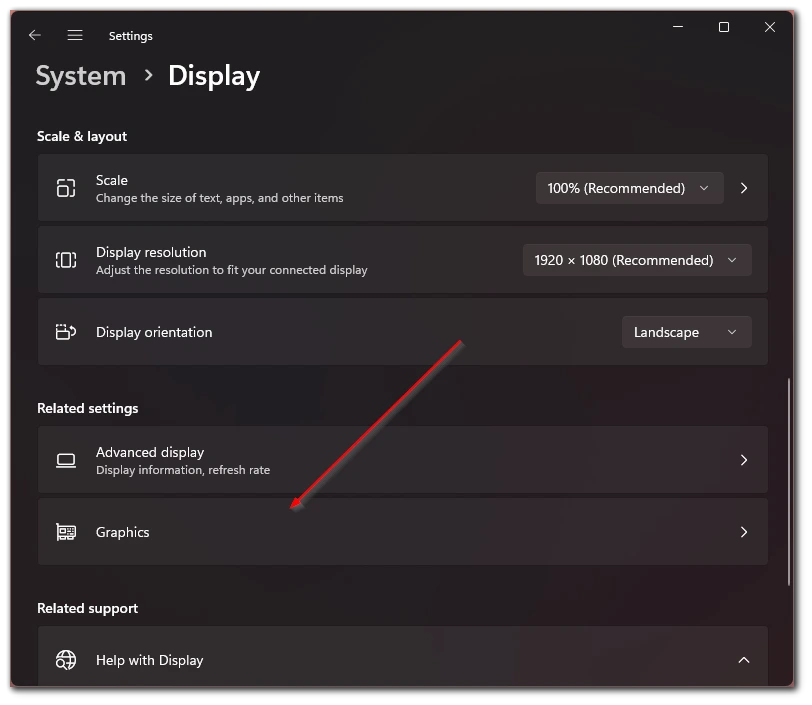The height and width of the screenshot is (705, 812).
Task: Close the Settings window
Action: coord(770,27)
